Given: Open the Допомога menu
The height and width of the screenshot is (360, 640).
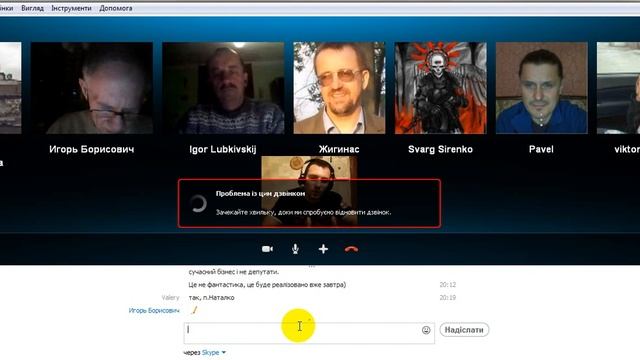Looking at the screenshot, I should click(x=116, y=8).
